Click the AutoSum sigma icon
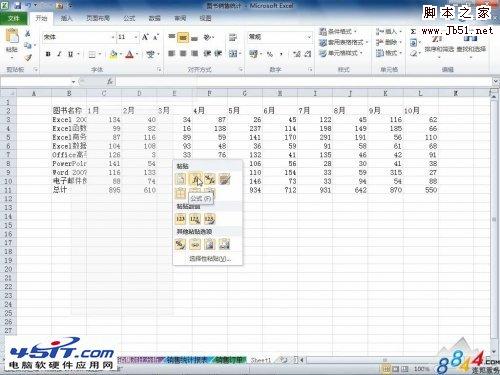The width and height of the screenshot is (500, 375). [x=413, y=32]
